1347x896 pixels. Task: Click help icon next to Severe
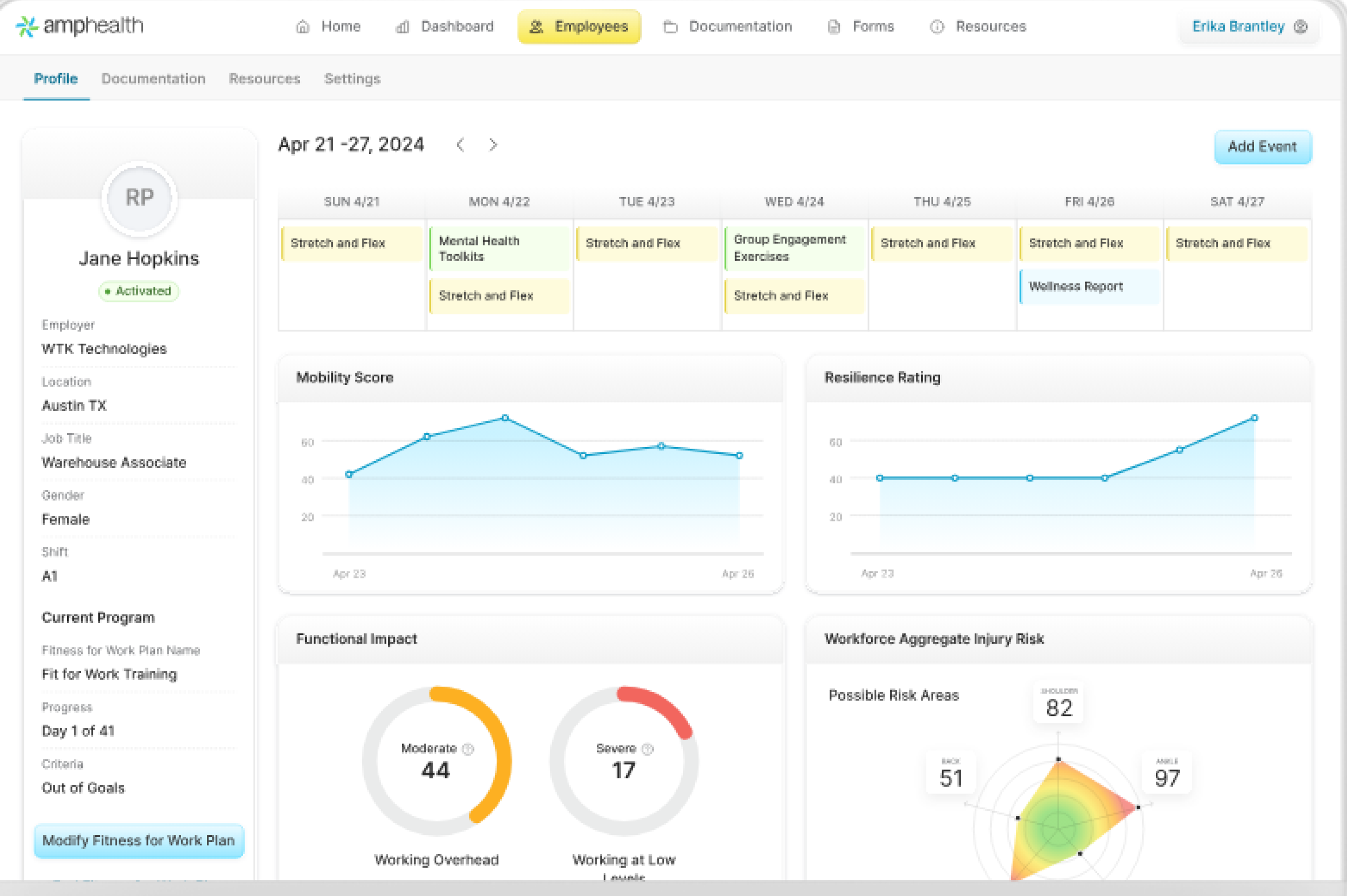coord(647,749)
